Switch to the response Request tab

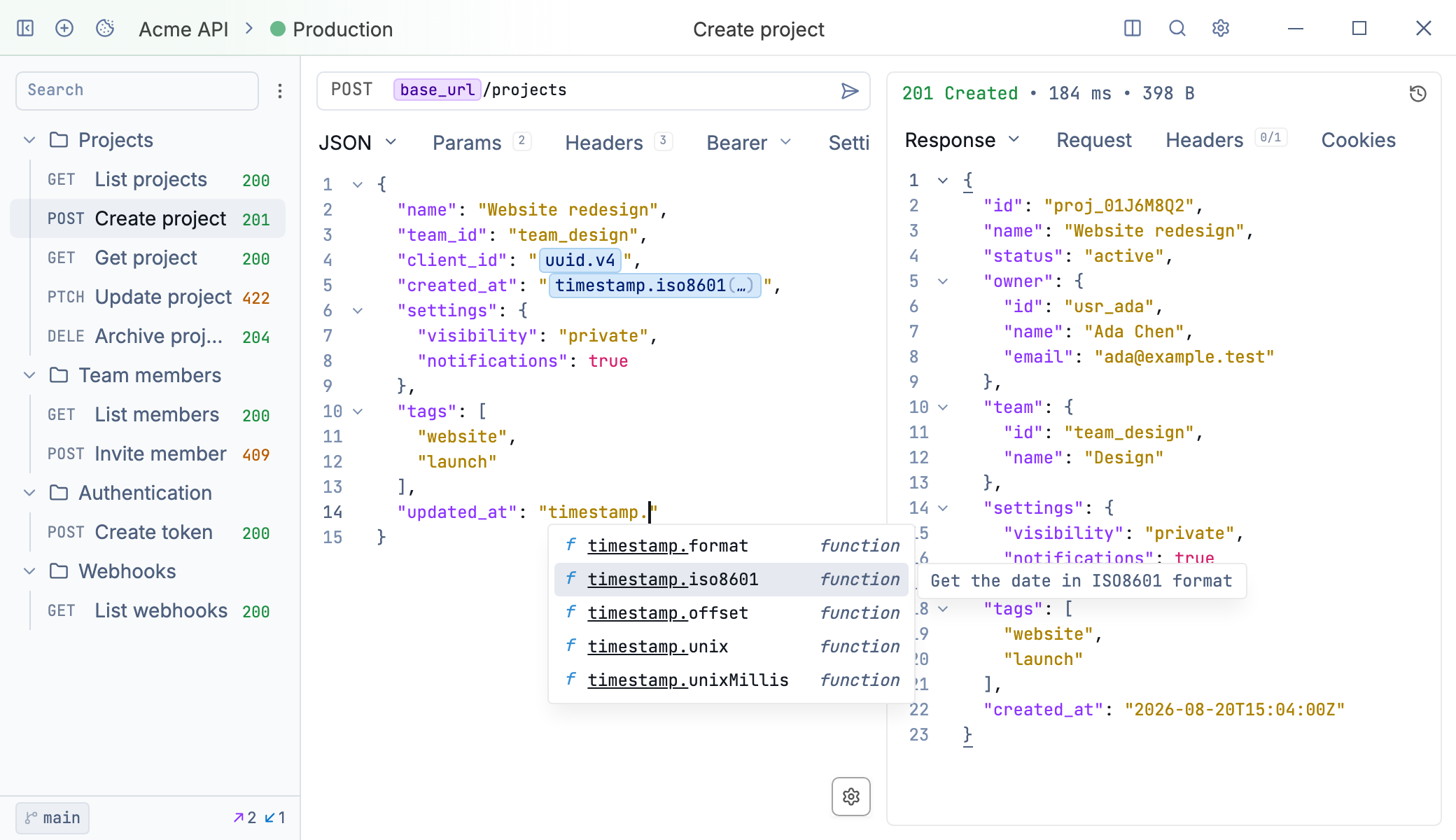click(x=1093, y=140)
